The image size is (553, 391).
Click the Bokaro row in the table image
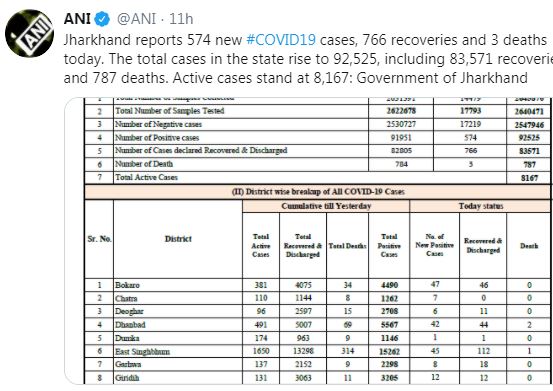click(x=317, y=285)
